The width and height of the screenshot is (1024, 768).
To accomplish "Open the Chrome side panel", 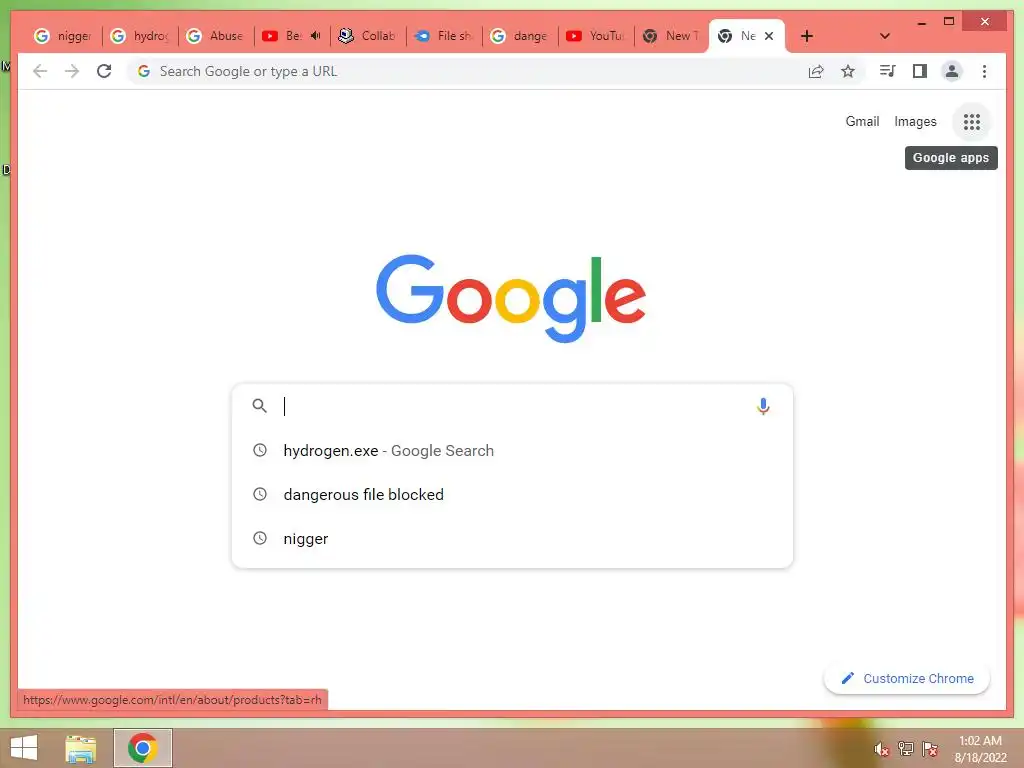I will point(920,71).
